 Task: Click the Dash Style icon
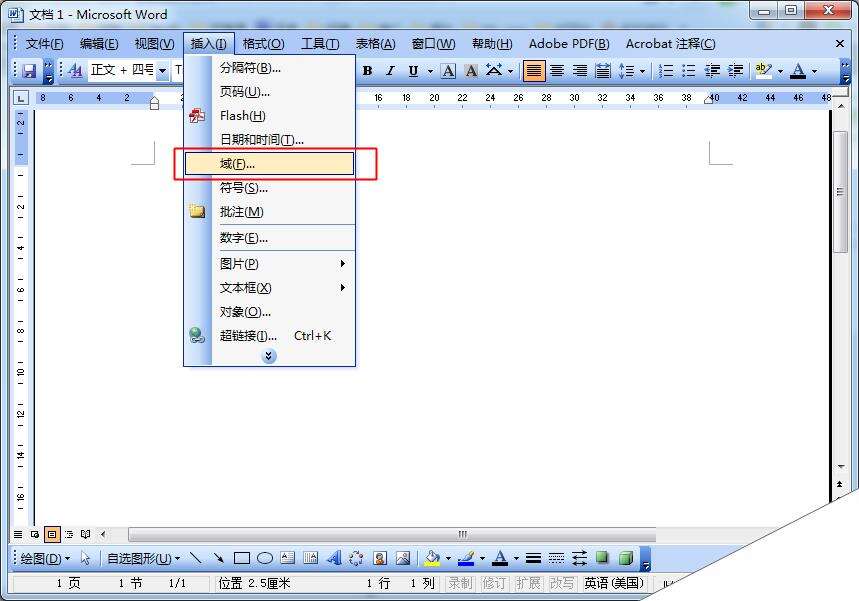pos(556,558)
